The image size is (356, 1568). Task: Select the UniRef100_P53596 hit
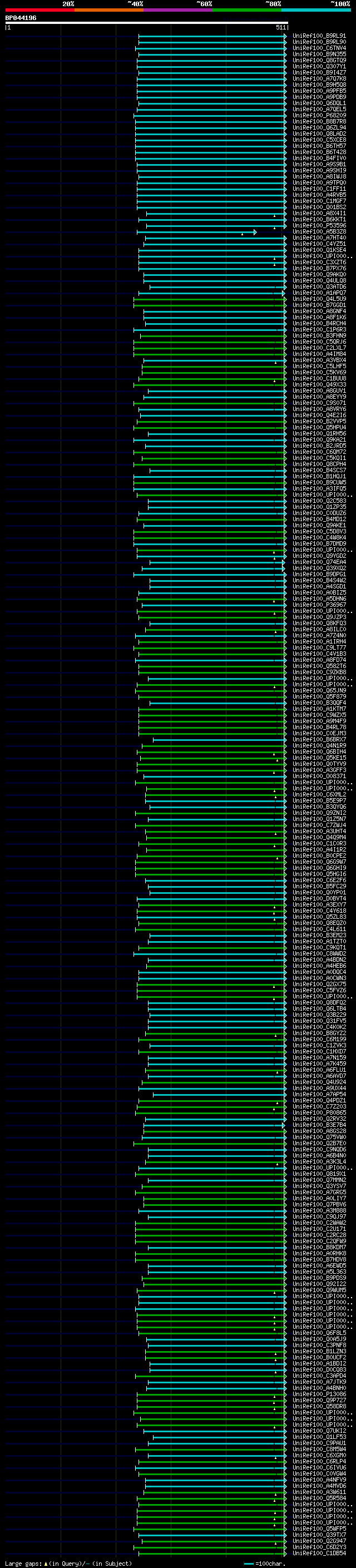(x=319, y=225)
